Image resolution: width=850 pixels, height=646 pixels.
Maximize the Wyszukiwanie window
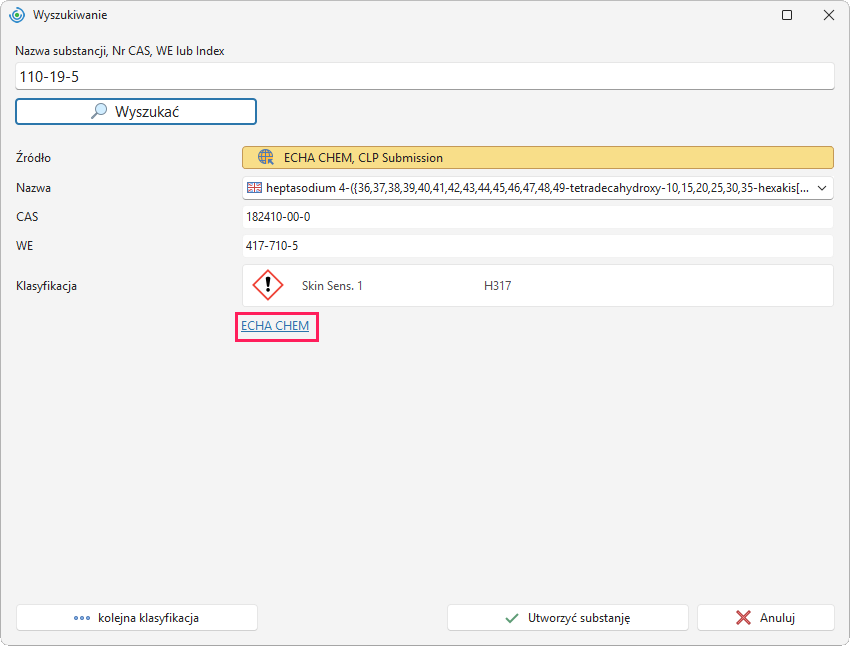click(x=787, y=15)
